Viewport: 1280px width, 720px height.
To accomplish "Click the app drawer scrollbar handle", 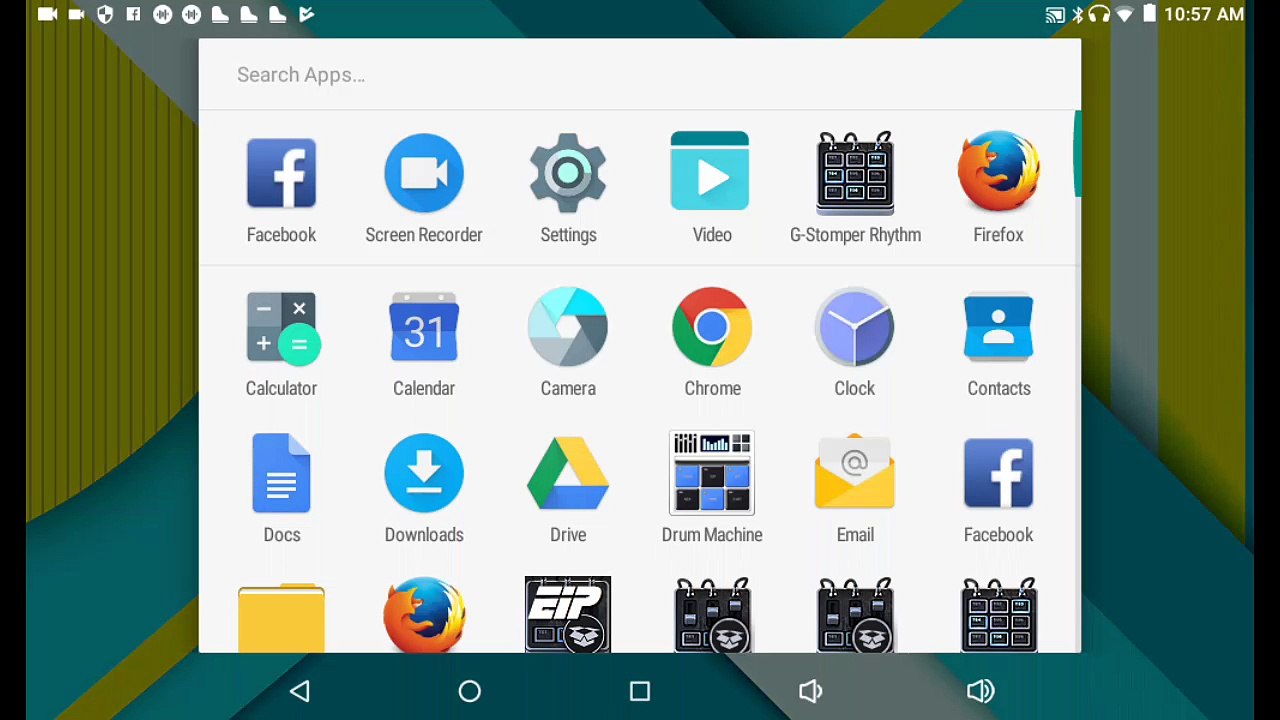I will (x=1077, y=155).
